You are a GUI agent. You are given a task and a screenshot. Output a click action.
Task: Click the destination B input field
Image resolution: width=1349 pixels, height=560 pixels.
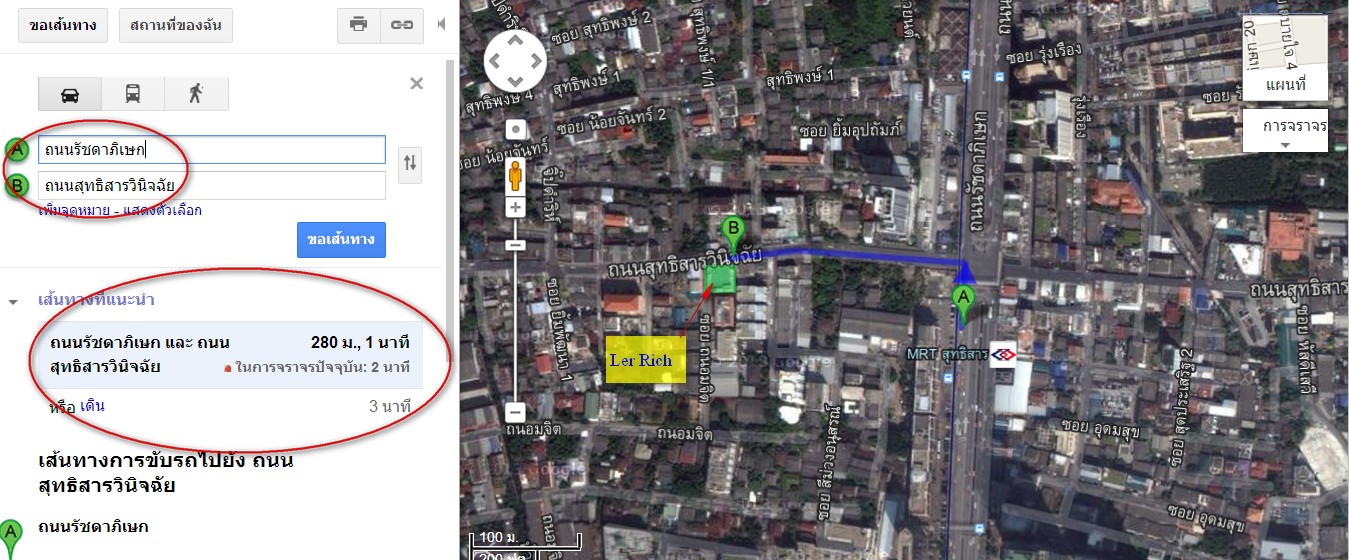[x=212, y=185]
